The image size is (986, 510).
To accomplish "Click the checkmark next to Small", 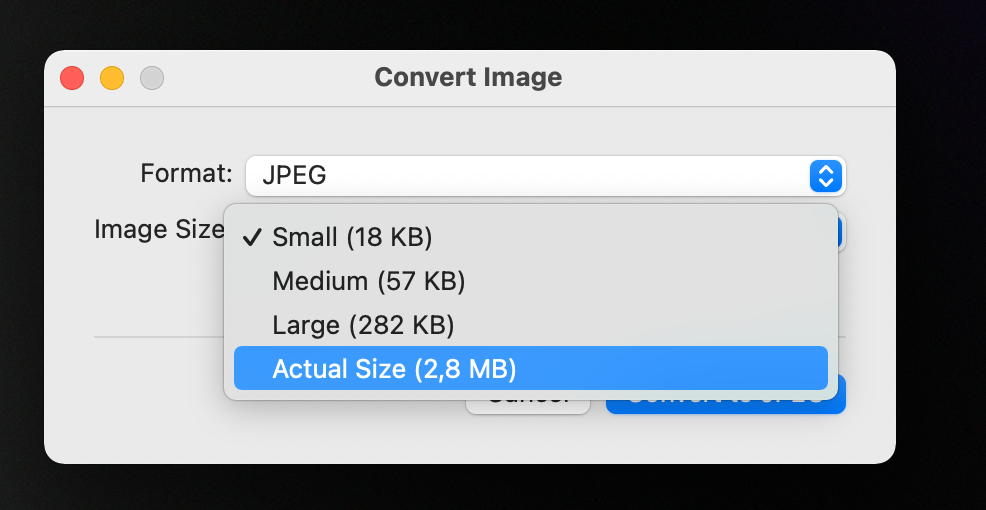I will 252,238.
